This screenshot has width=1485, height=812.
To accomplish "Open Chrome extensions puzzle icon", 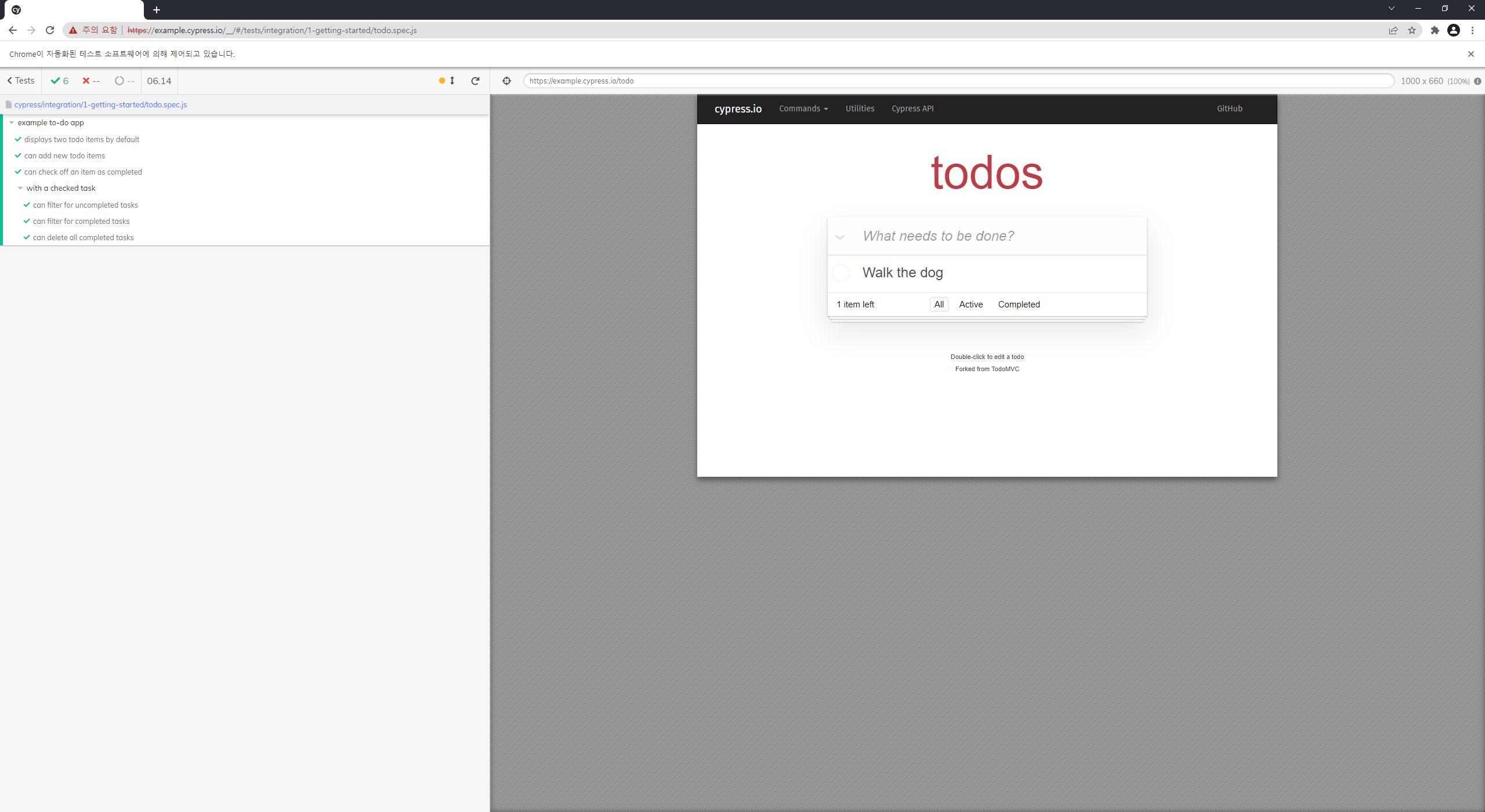I will point(1435,30).
